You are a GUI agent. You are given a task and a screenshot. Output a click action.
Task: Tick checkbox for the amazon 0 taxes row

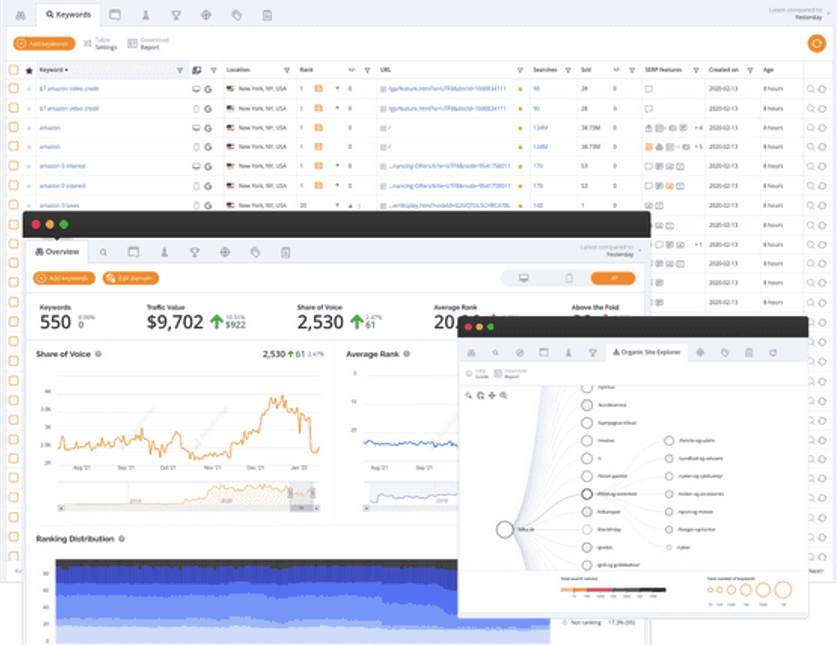click(x=13, y=204)
